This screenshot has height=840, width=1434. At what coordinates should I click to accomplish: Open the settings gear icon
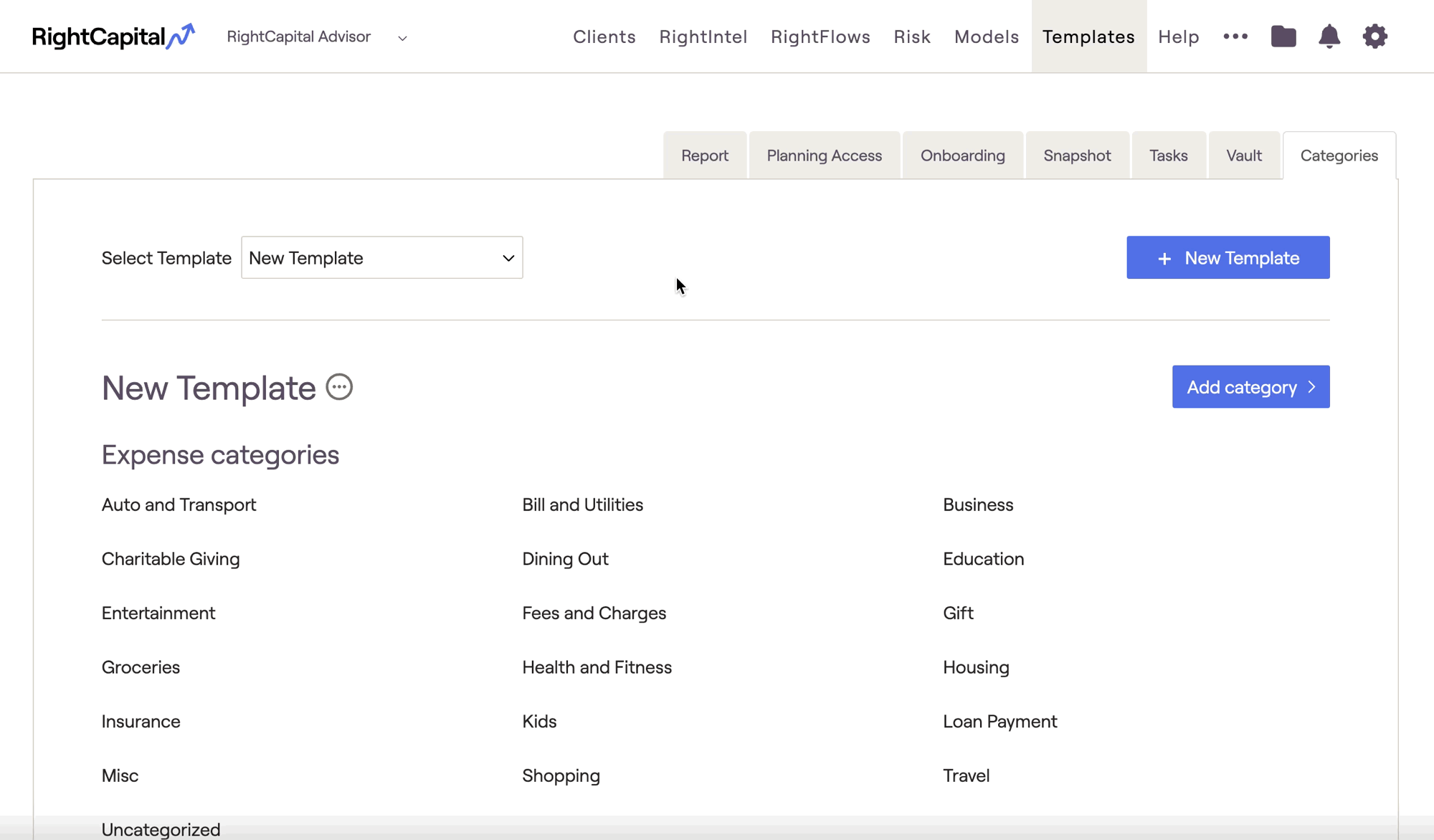pyautogui.click(x=1374, y=37)
